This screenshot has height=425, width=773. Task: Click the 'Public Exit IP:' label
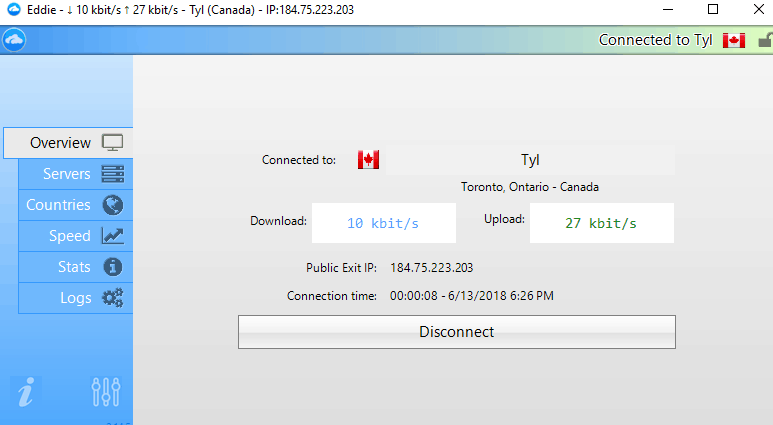pos(341,268)
